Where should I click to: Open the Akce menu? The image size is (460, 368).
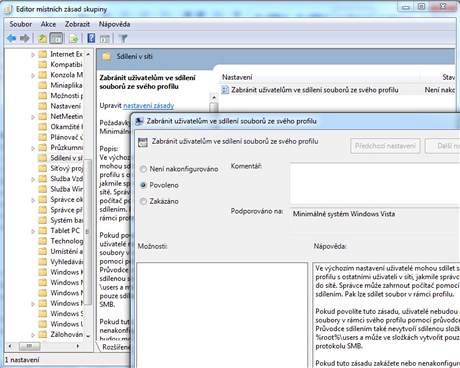(48, 24)
